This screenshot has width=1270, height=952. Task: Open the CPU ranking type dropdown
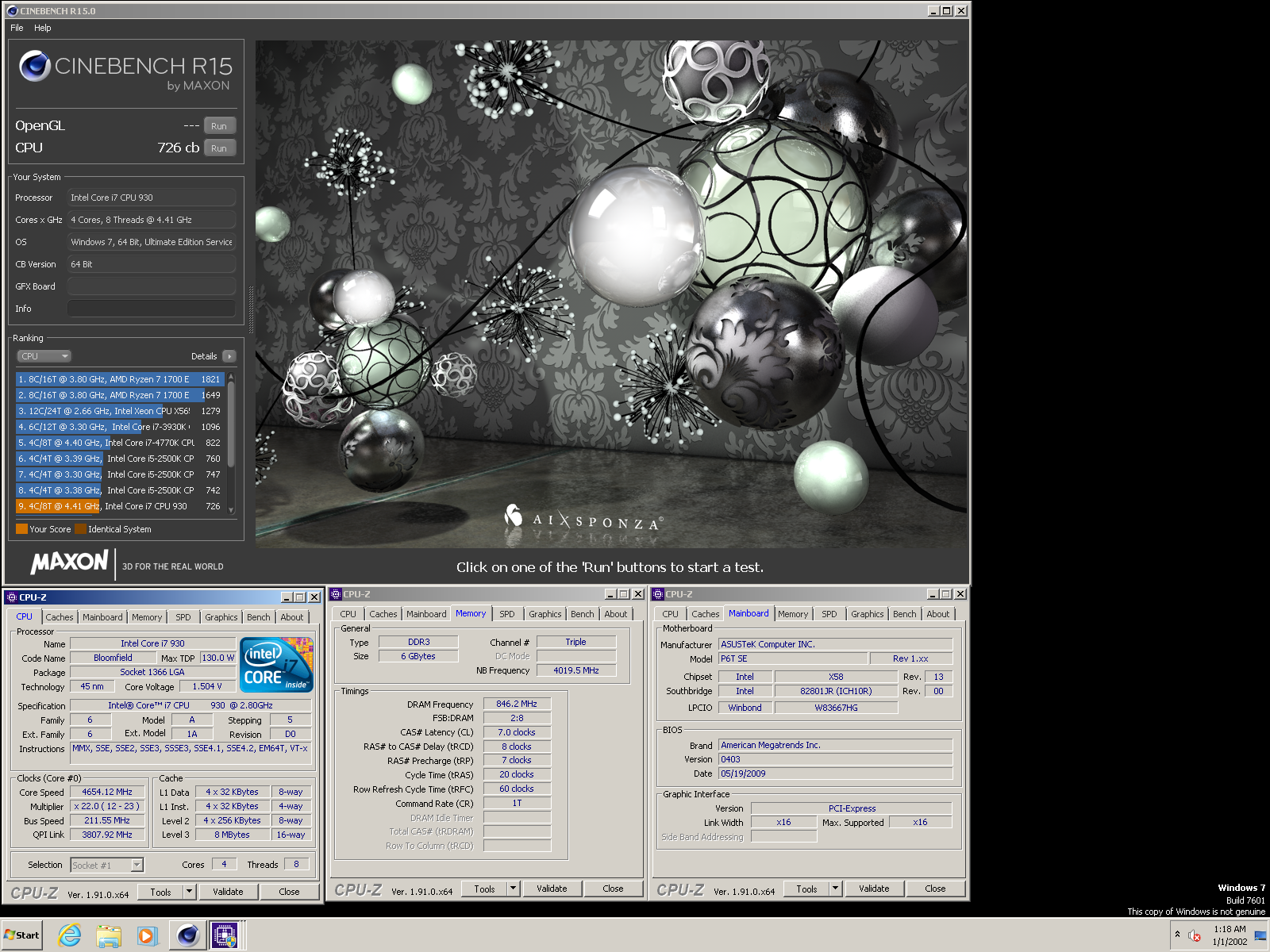(44, 356)
